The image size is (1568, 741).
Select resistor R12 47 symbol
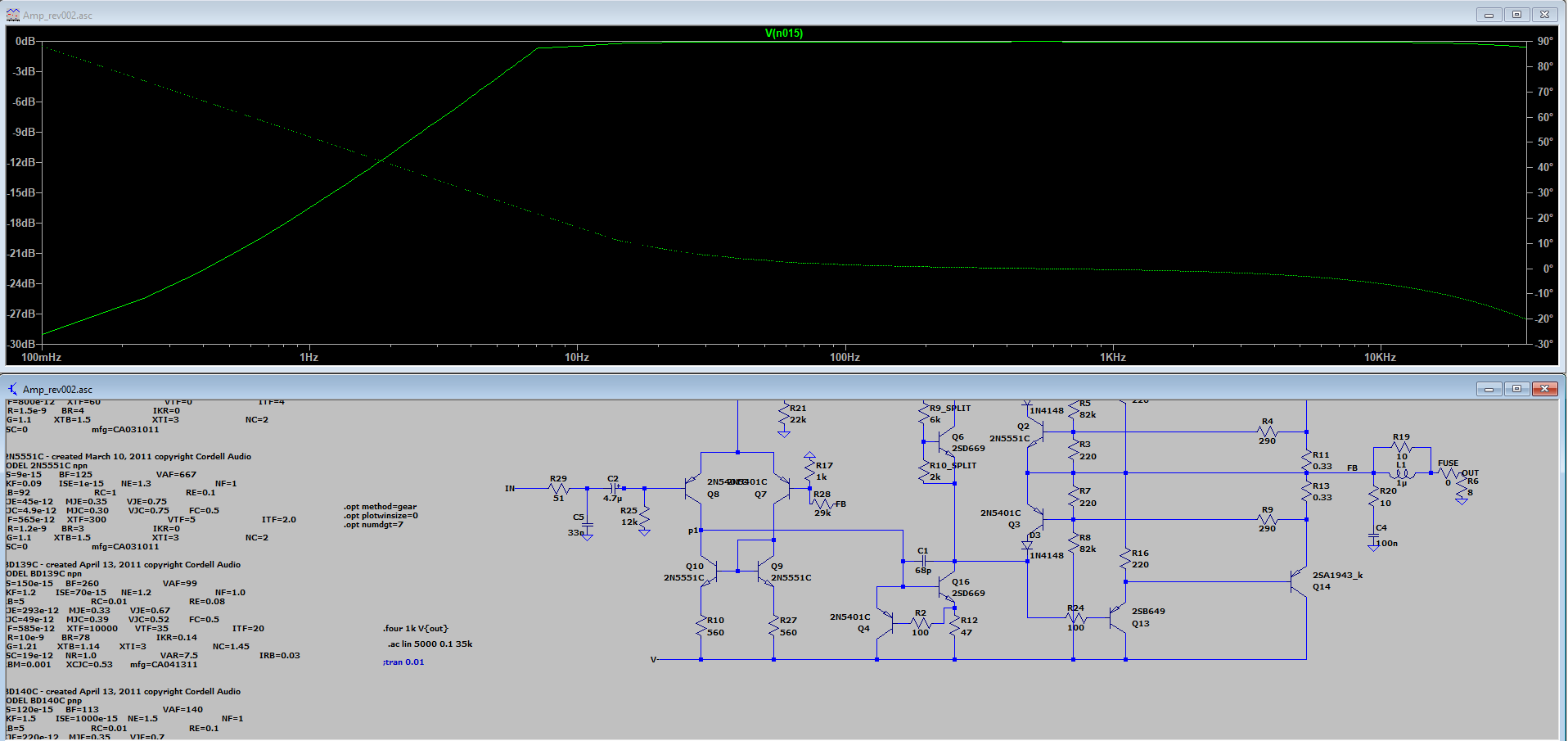click(x=954, y=626)
